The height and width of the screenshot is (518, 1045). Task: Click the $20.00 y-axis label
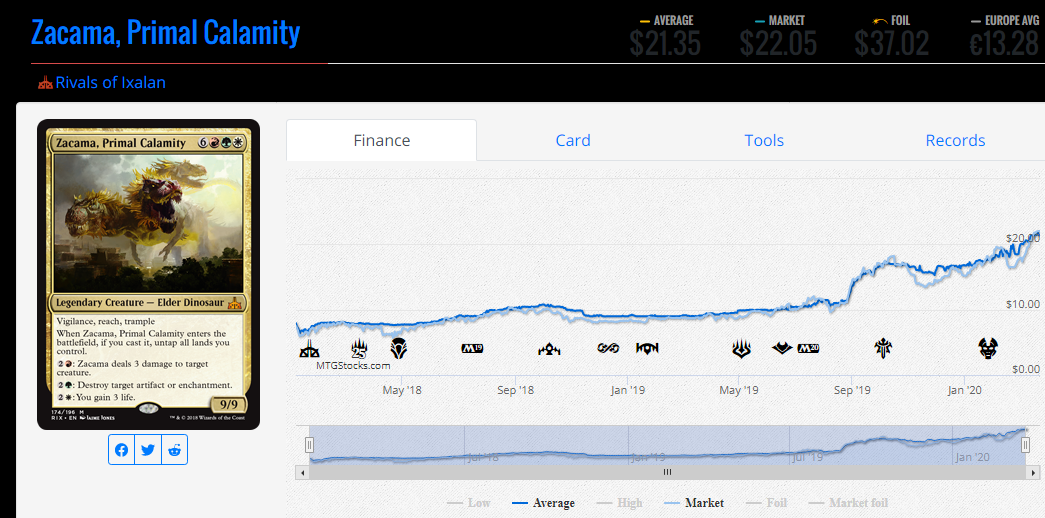(x=1022, y=238)
